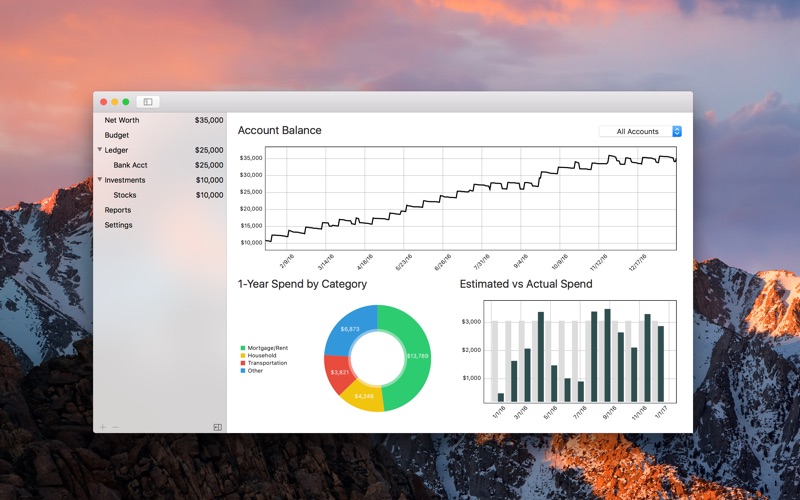Select the Bank Acct ledger item

[160, 165]
